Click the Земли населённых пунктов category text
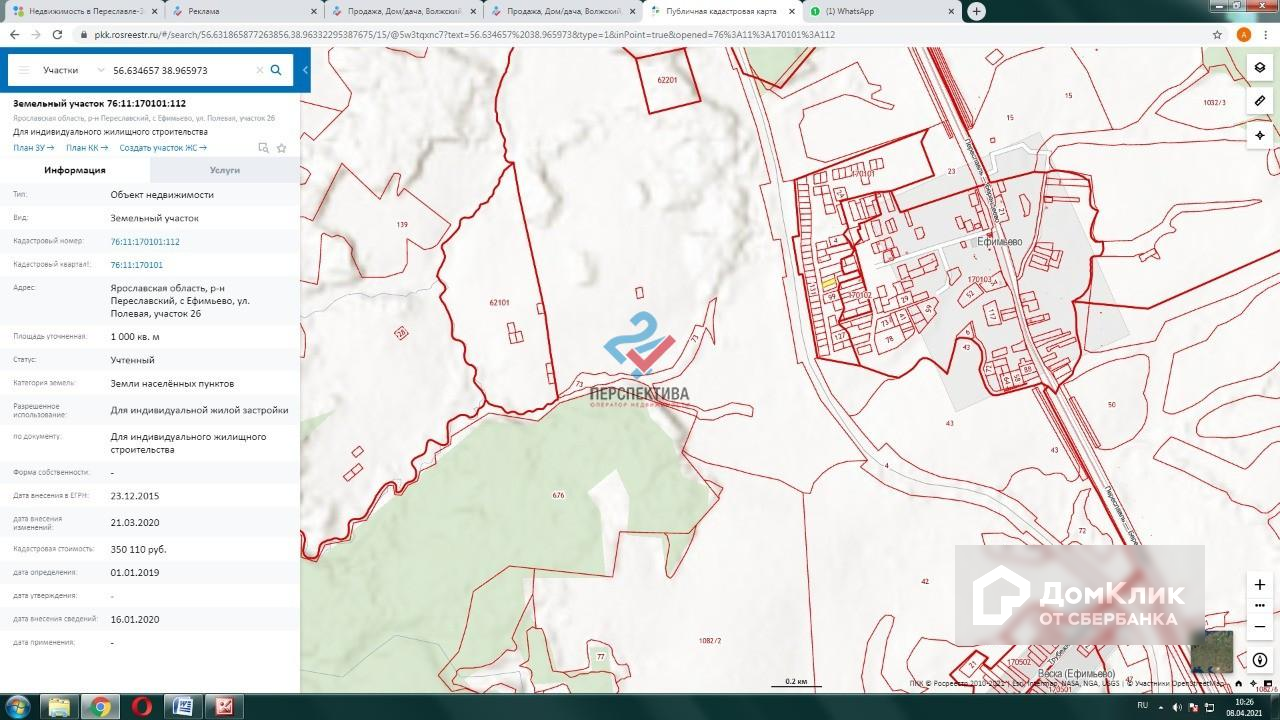Image resolution: width=1280 pixels, height=720 pixels. [x=172, y=383]
